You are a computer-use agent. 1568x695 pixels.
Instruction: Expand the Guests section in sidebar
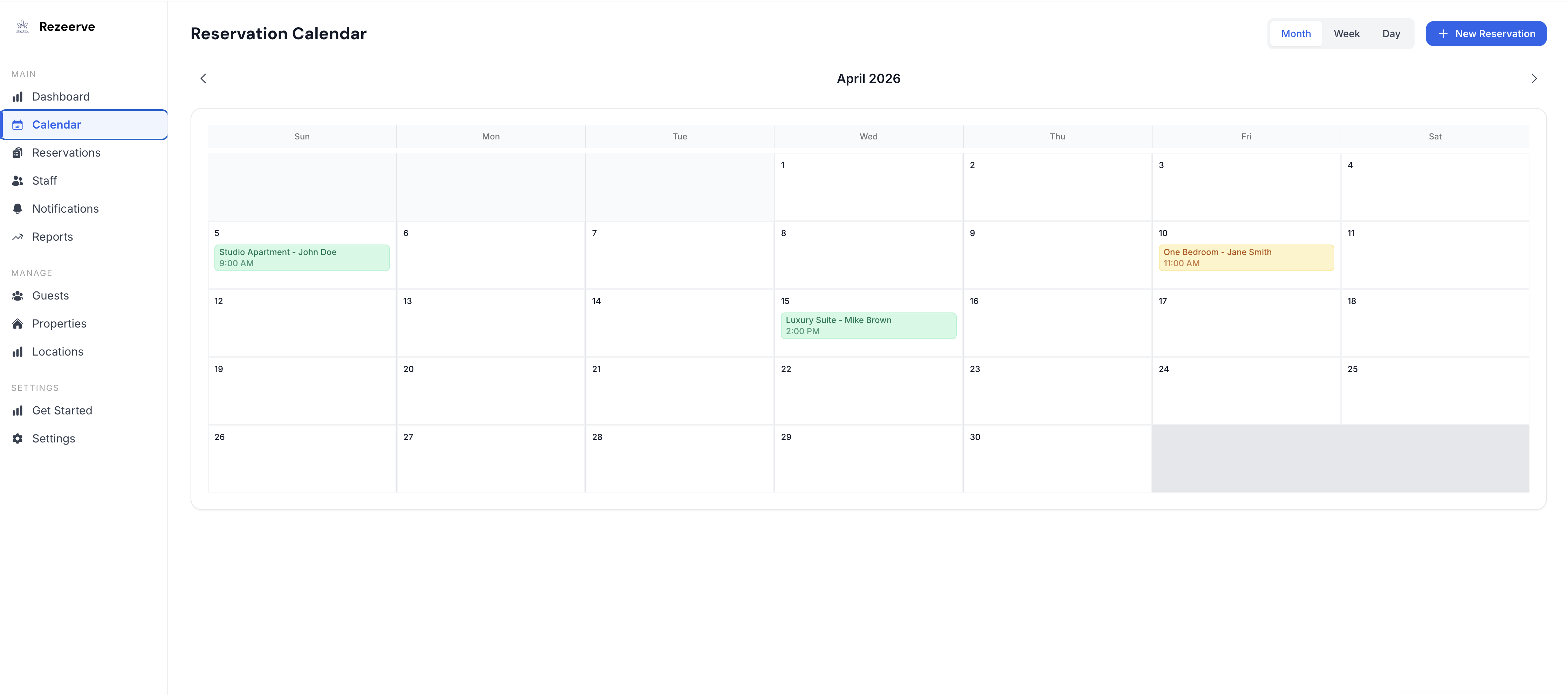point(50,295)
